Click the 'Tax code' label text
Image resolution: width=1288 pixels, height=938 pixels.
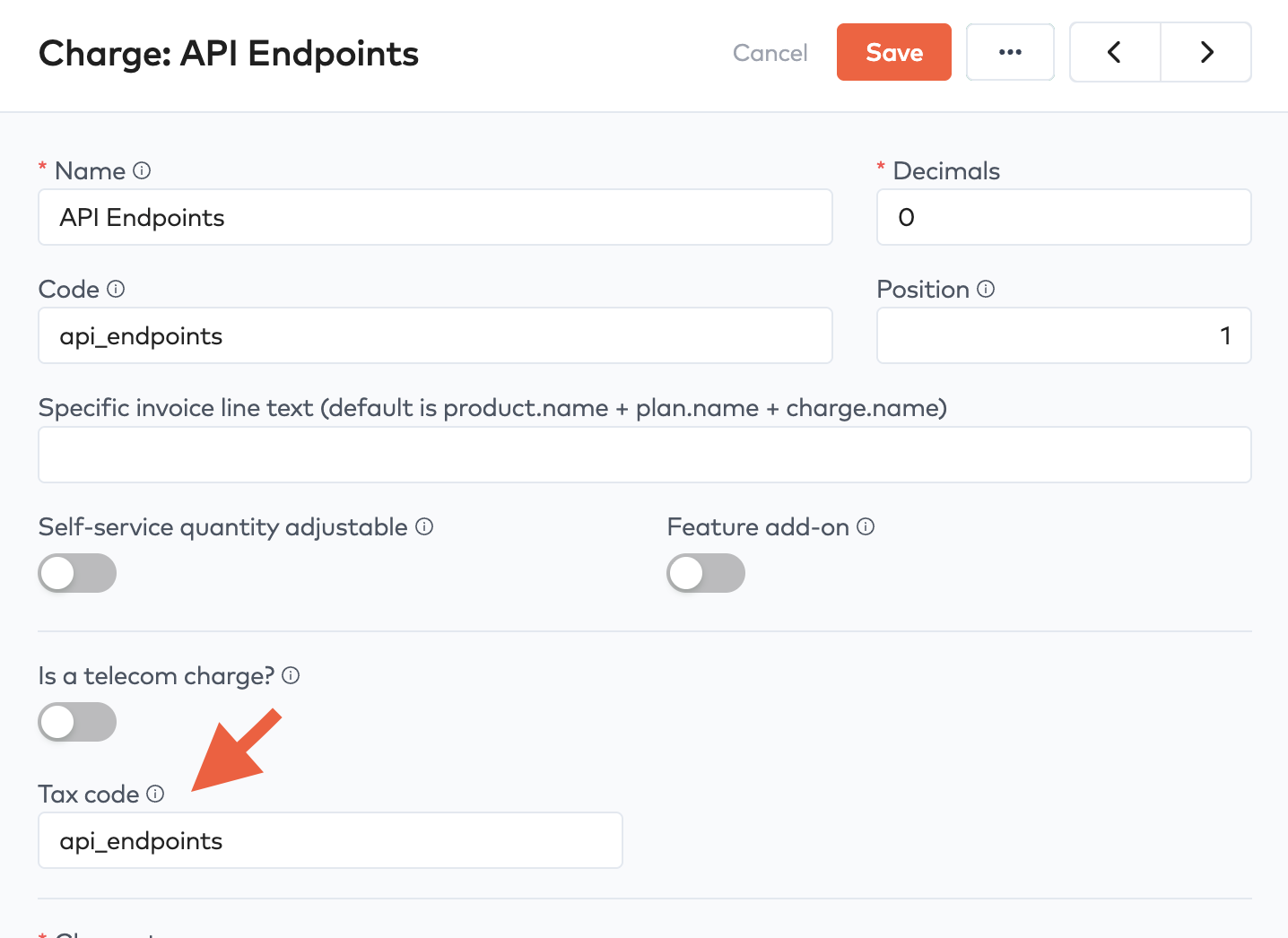tap(89, 795)
